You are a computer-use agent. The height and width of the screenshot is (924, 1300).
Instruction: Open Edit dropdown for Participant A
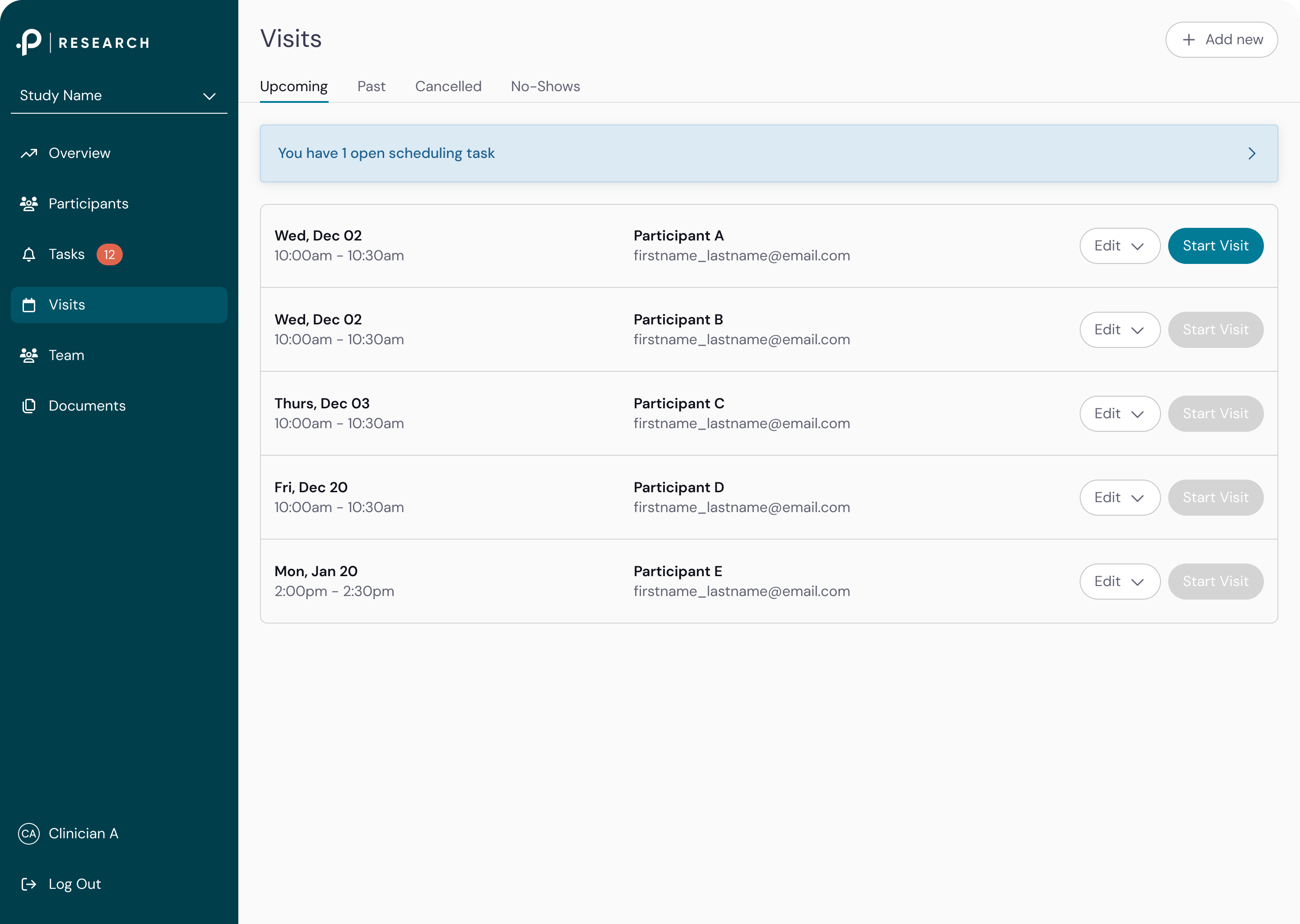pyautogui.click(x=1119, y=246)
